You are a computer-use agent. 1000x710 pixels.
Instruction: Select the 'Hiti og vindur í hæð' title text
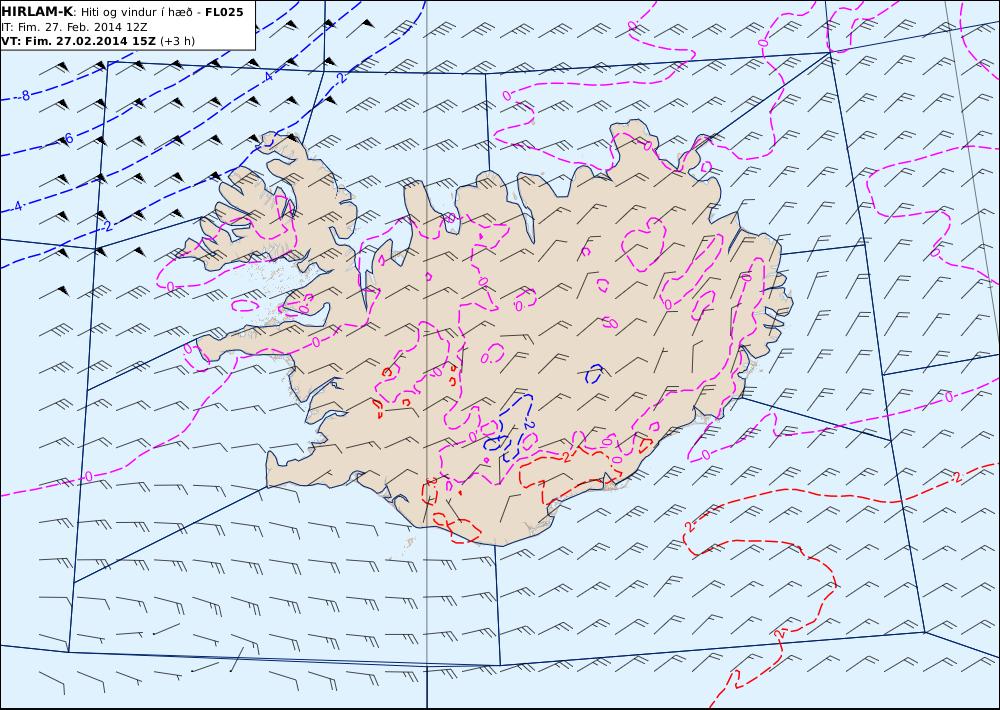(136, 12)
